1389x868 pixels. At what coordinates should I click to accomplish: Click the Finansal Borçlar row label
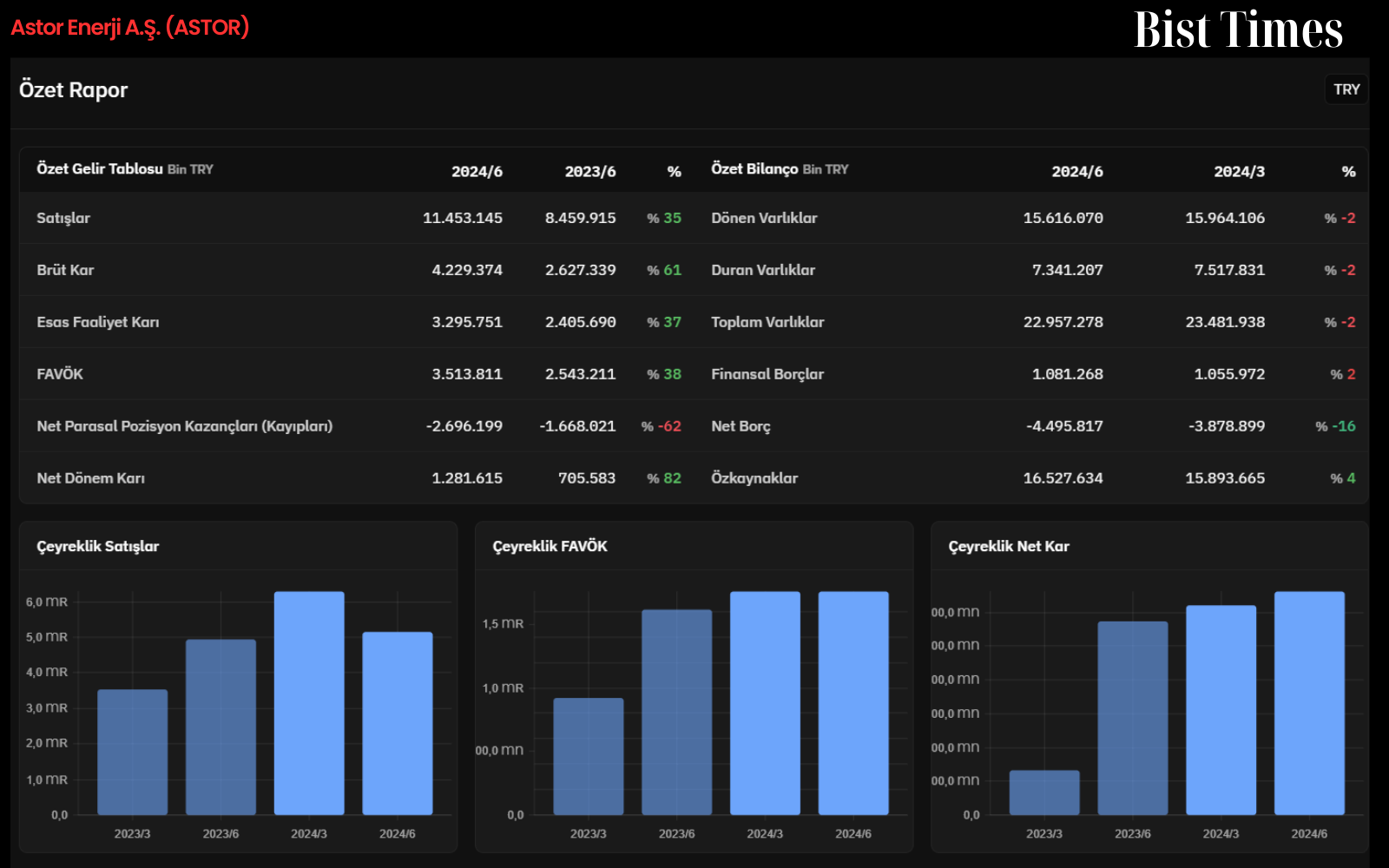[x=767, y=374]
